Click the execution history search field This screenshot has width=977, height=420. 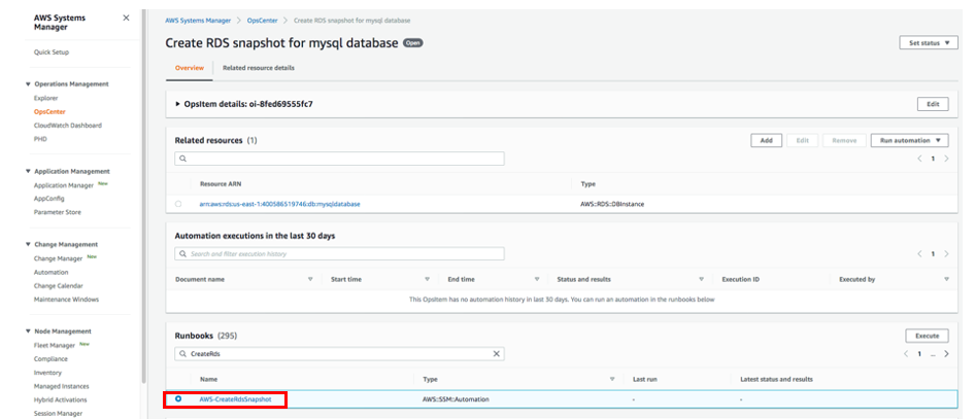(340, 254)
